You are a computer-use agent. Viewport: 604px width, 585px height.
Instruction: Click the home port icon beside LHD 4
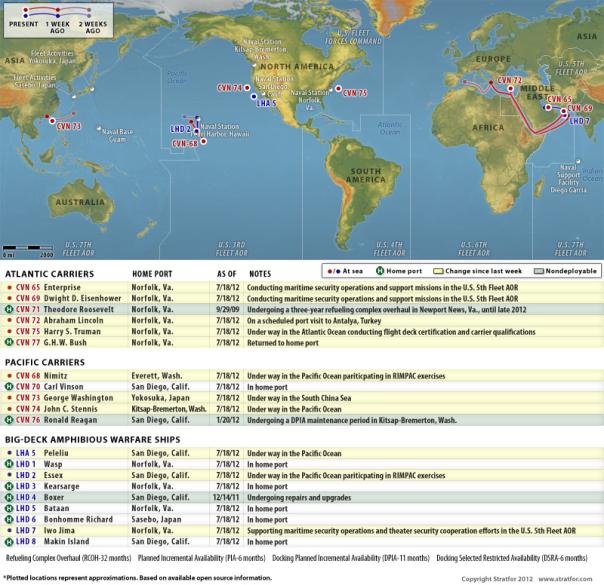pyautogui.click(x=9, y=497)
